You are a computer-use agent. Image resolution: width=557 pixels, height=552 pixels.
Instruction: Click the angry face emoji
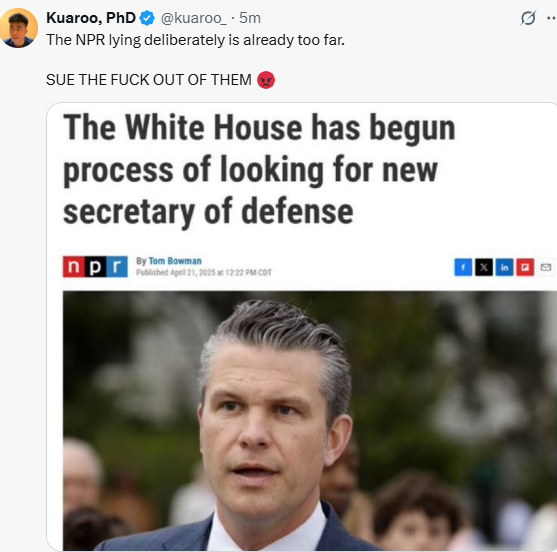(266, 80)
